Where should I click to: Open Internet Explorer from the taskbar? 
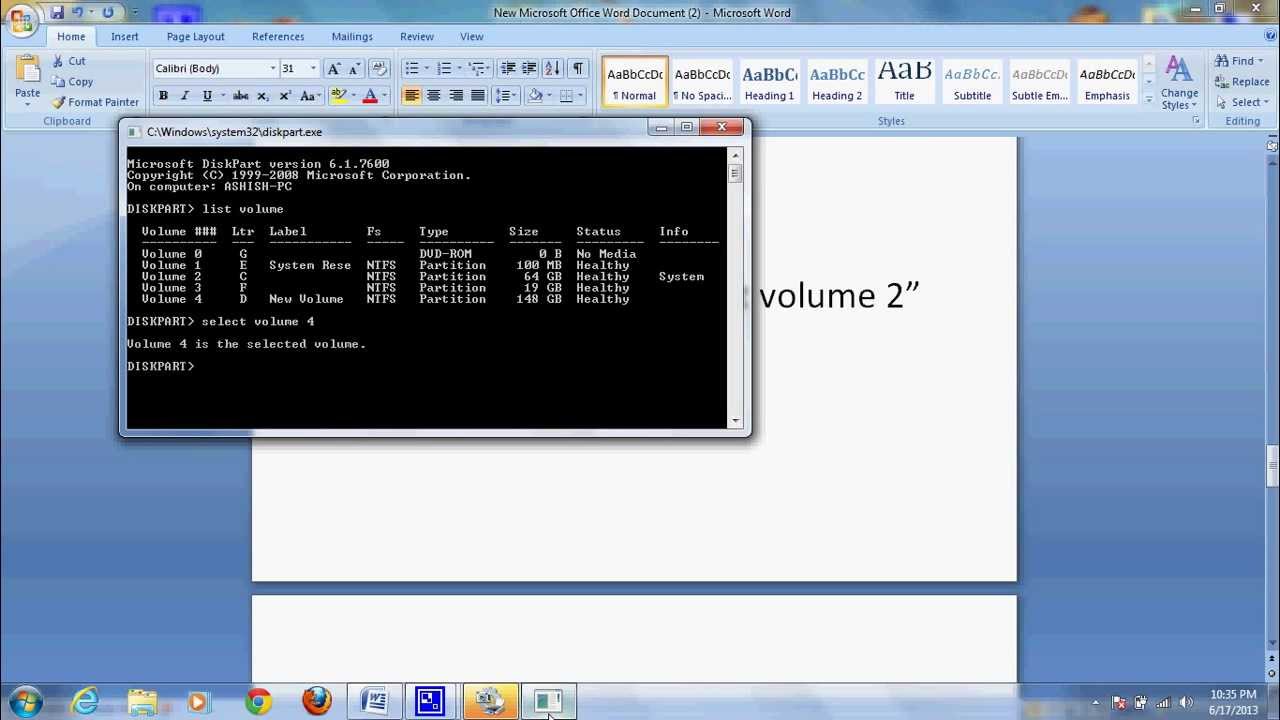(x=85, y=702)
